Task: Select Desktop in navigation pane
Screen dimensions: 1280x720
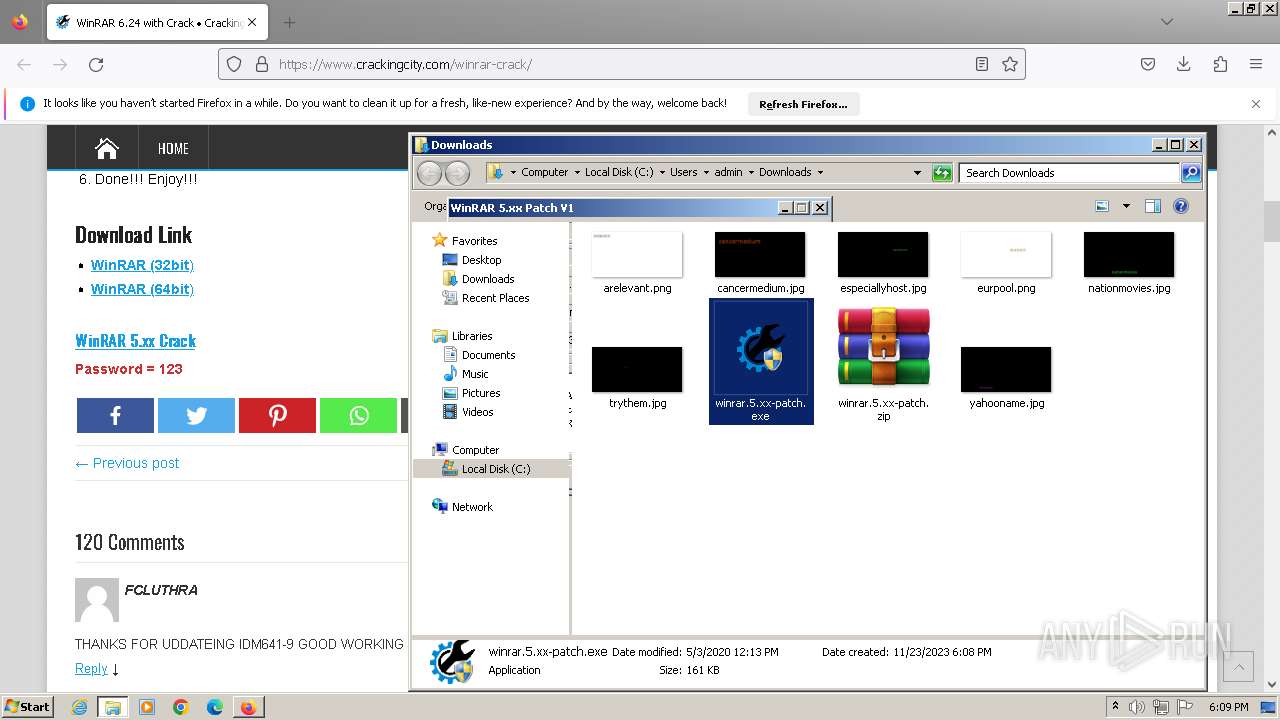Action: click(x=481, y=260)
